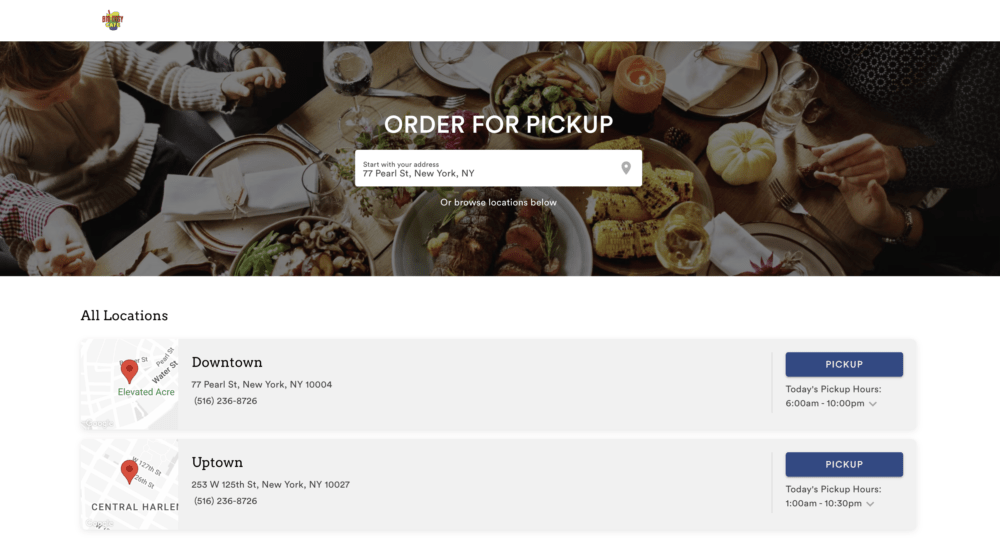1000x551 pixels.
Task: Open the Downtown location map thumbnail
Action: pyautogui.click(x=129, y=384)
